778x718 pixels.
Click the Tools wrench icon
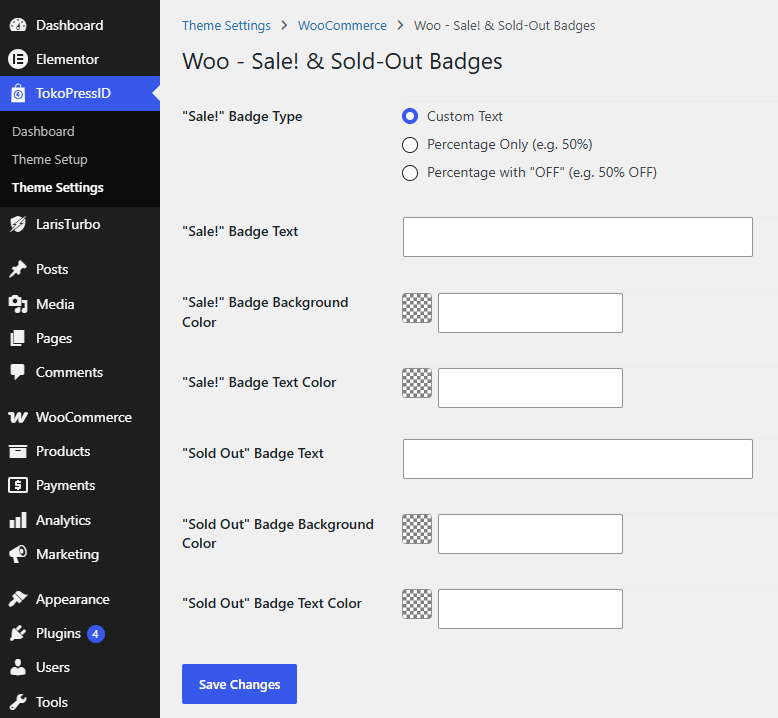[x=18, y=702]
